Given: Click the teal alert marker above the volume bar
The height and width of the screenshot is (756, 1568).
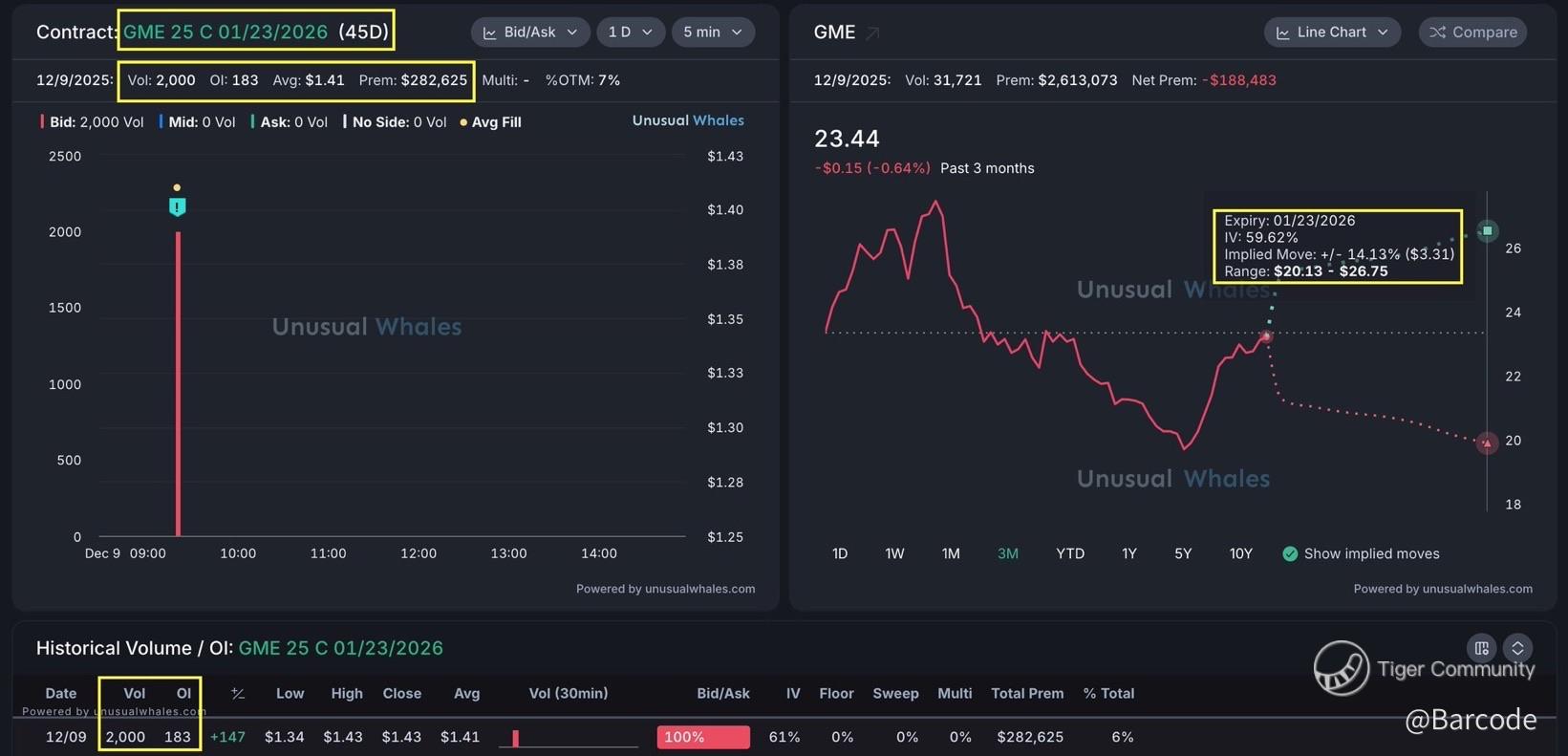Looking at the screenshot, I should (177, 206).
